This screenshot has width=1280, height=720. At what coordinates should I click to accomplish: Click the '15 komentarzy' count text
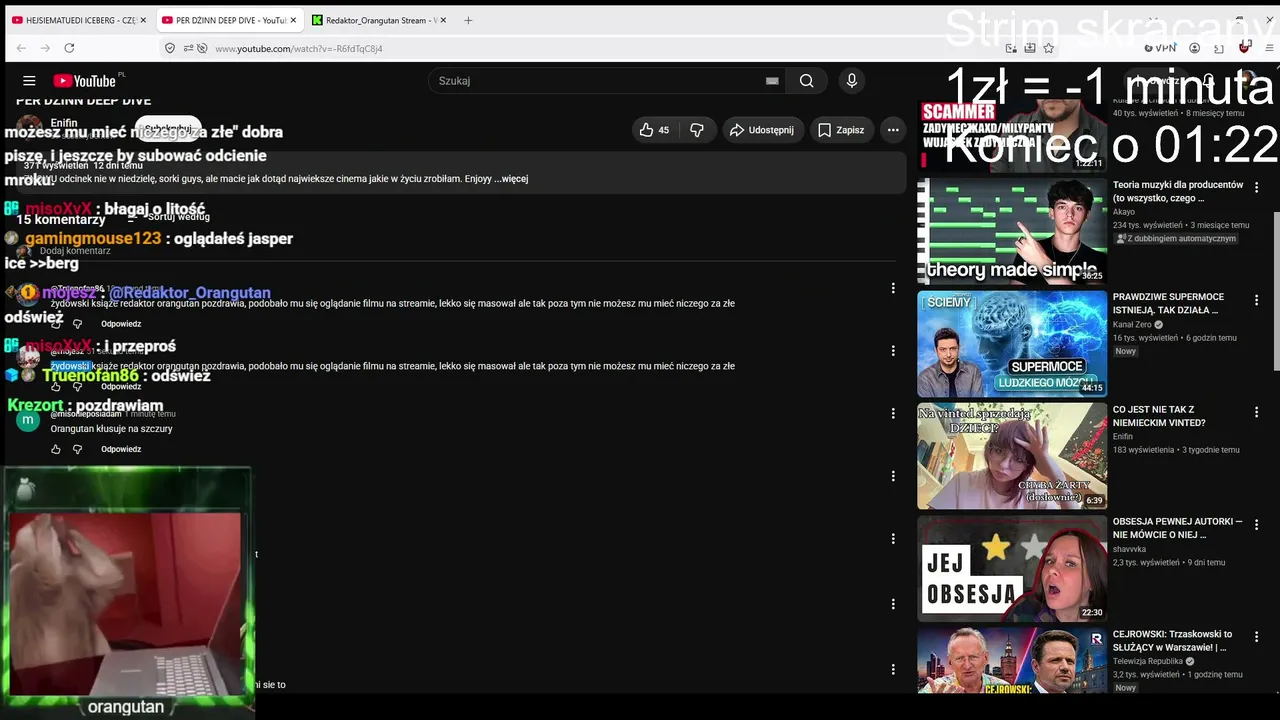click(61, 220)
